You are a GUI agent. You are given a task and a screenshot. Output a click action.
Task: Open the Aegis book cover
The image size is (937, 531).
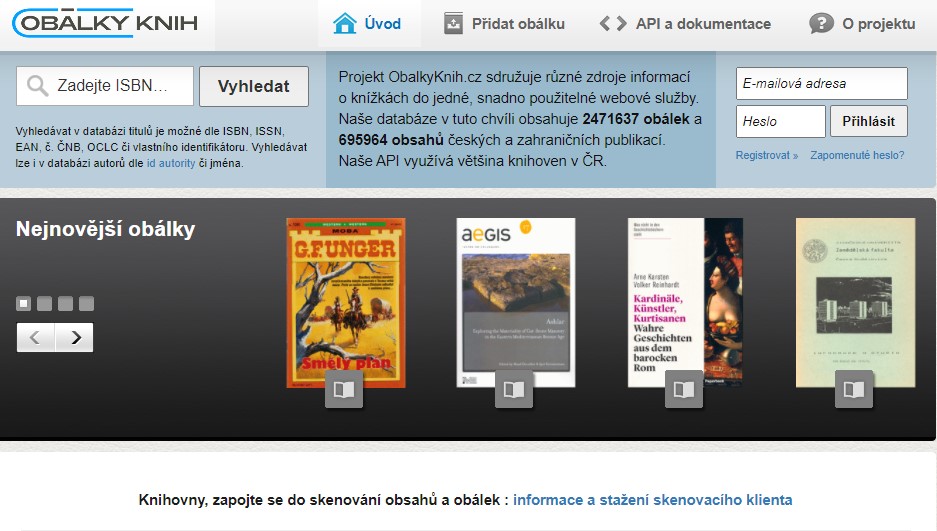516,303
